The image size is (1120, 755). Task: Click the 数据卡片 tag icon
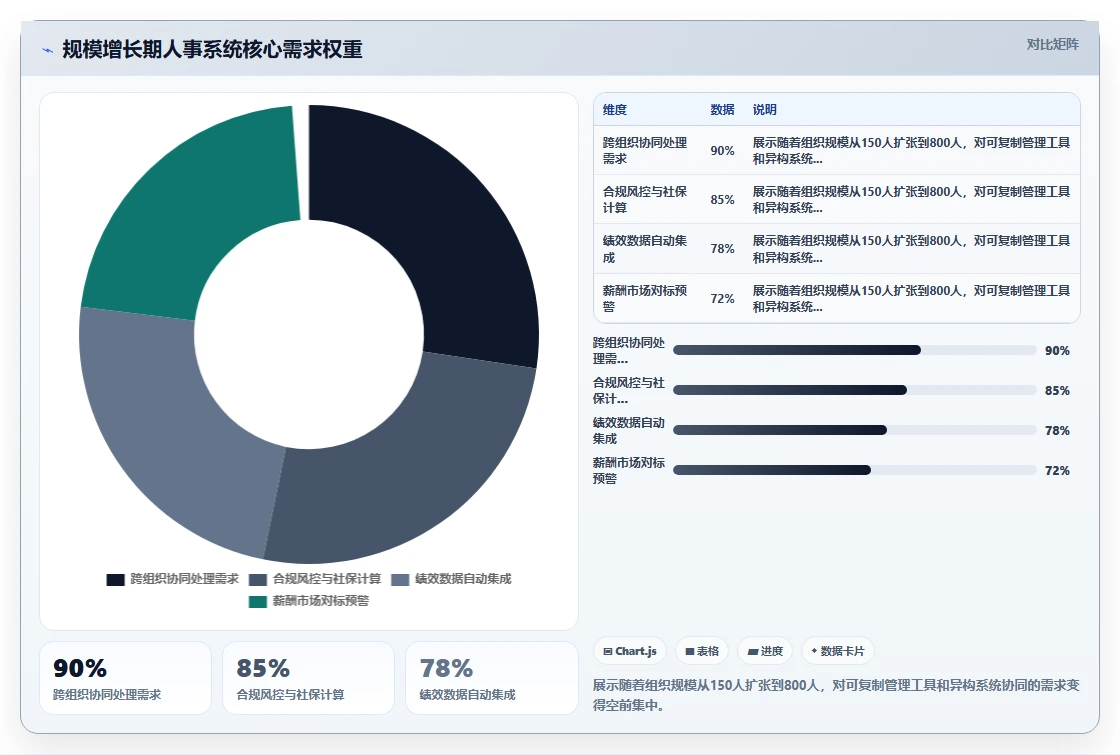pos(814,651)
